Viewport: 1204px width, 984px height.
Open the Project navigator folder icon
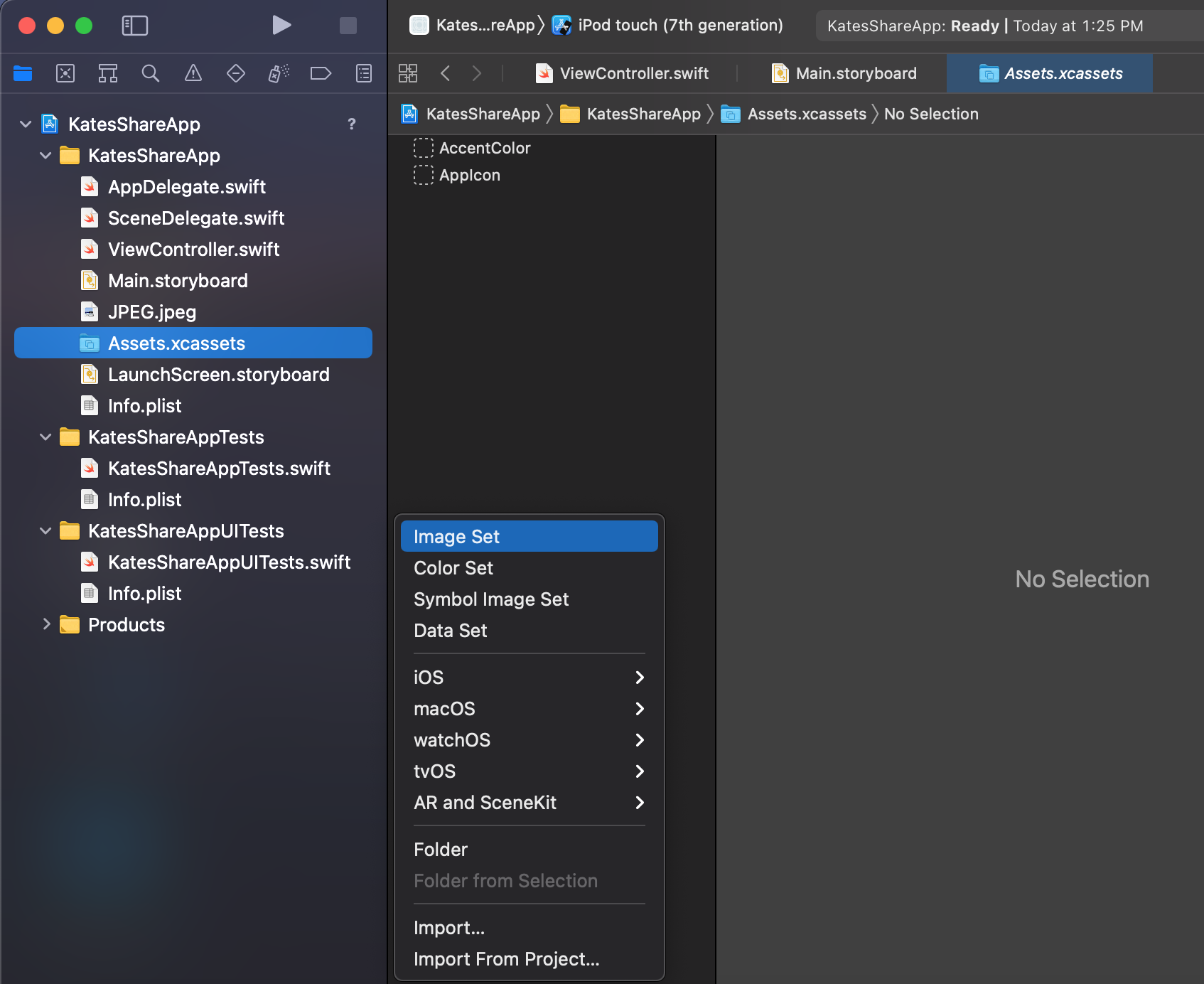pos(23,73)
